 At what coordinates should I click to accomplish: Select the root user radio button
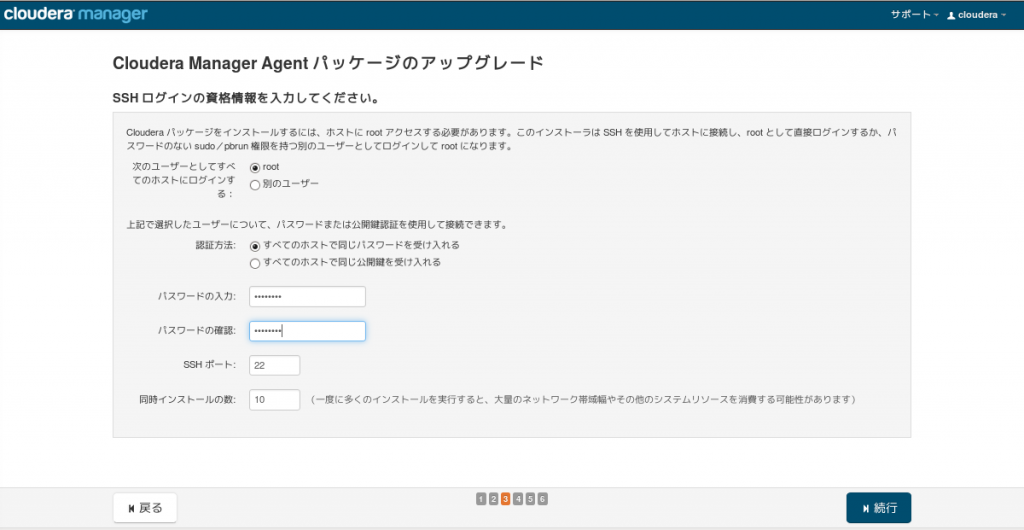pos(255,168)
